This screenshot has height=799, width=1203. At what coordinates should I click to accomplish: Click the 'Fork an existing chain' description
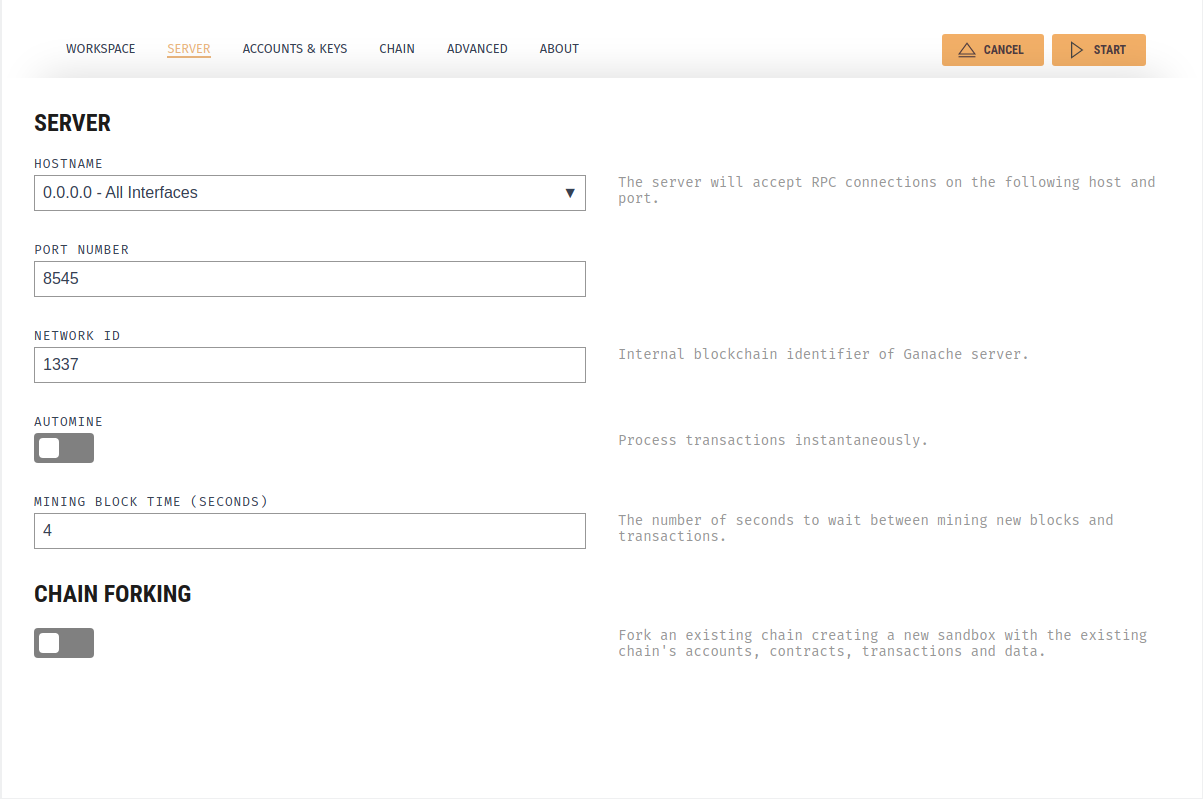[x=882, y=643]
